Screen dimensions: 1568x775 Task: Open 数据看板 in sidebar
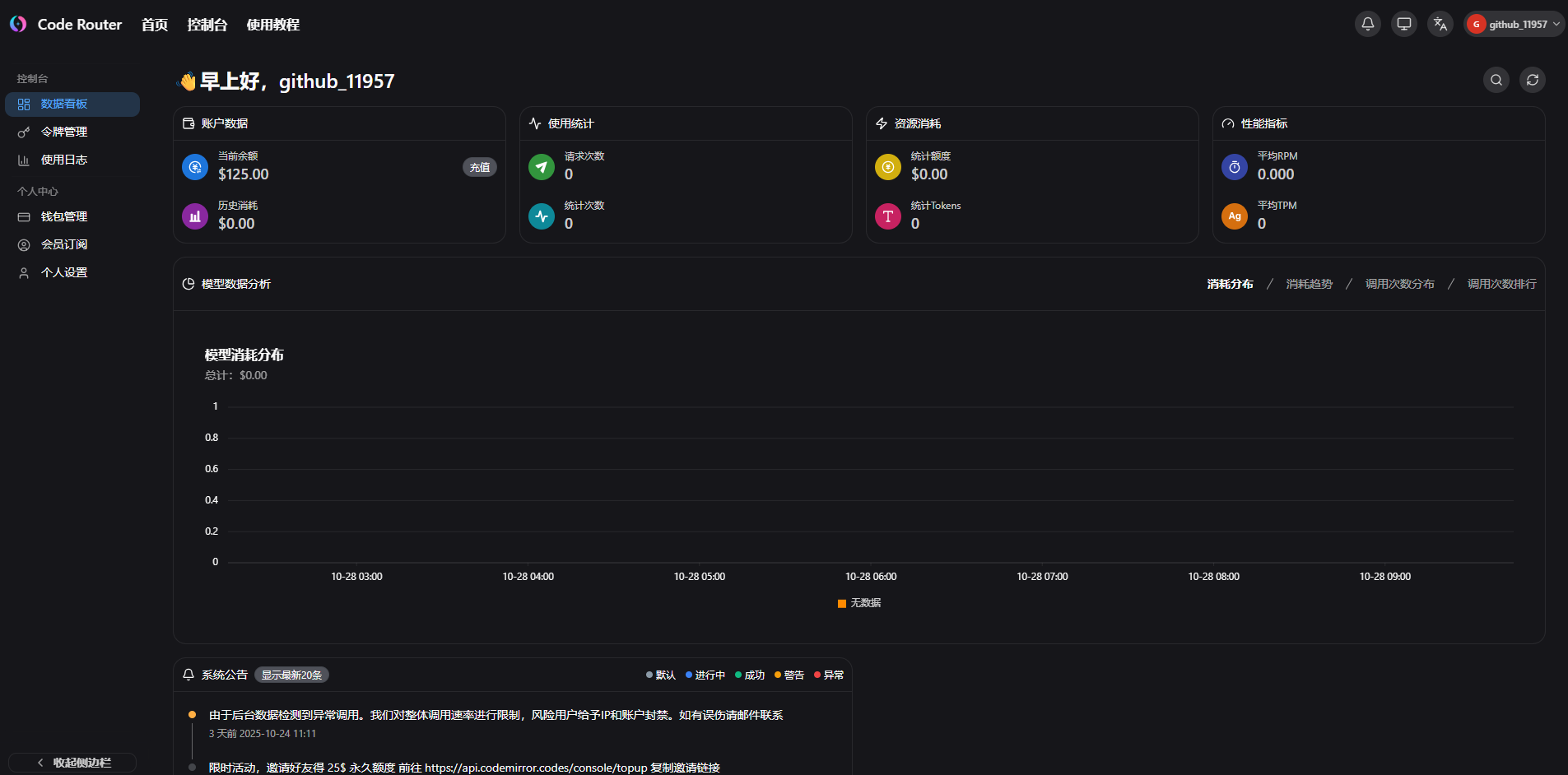click(x=72, y=104)
